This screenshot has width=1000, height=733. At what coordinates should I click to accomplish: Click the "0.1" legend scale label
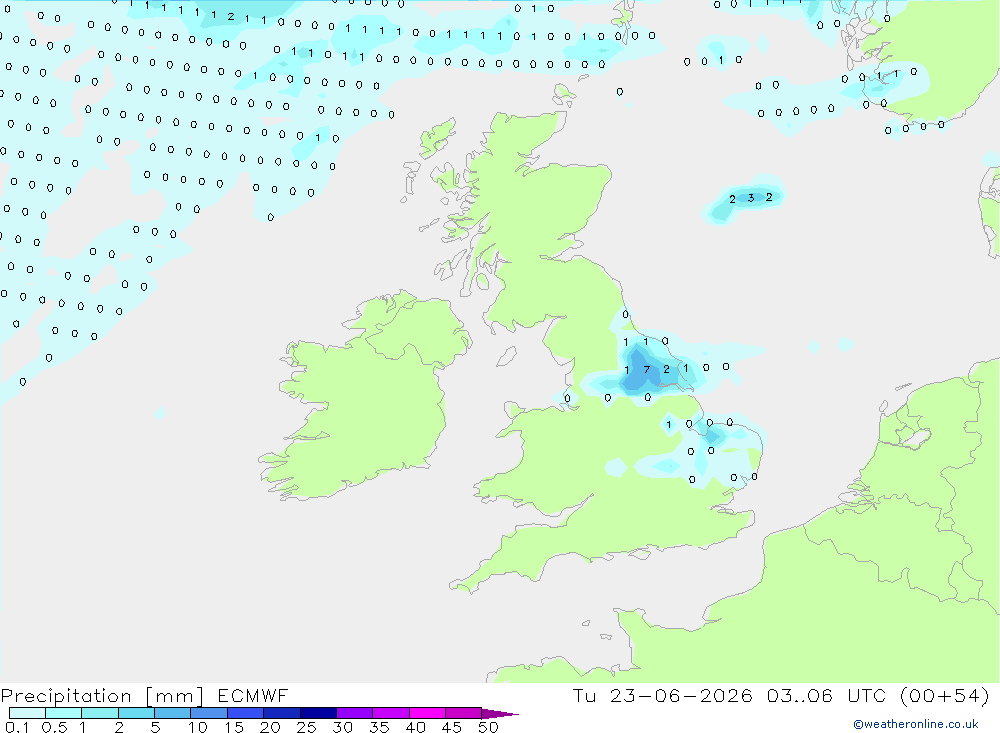17,727
